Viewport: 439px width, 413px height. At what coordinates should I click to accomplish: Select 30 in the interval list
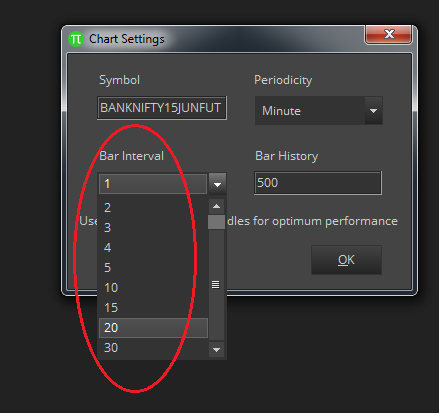pyautogui.click(x=153, y=348)
